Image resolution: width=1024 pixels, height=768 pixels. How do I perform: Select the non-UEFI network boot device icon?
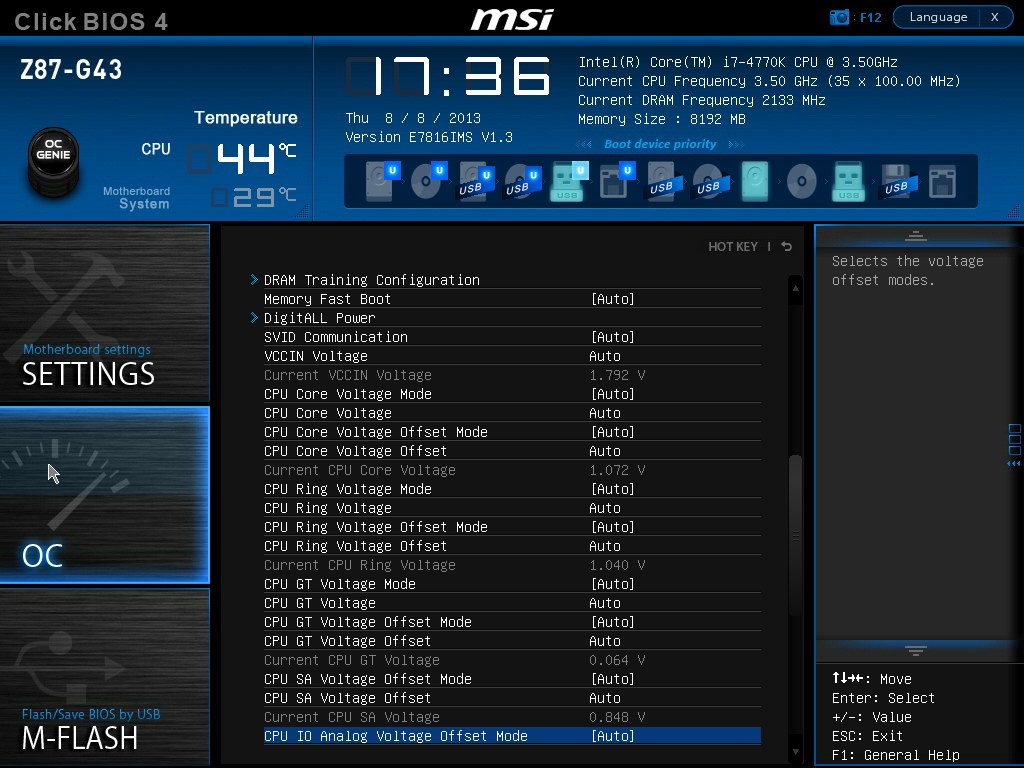tap(942, 182)
